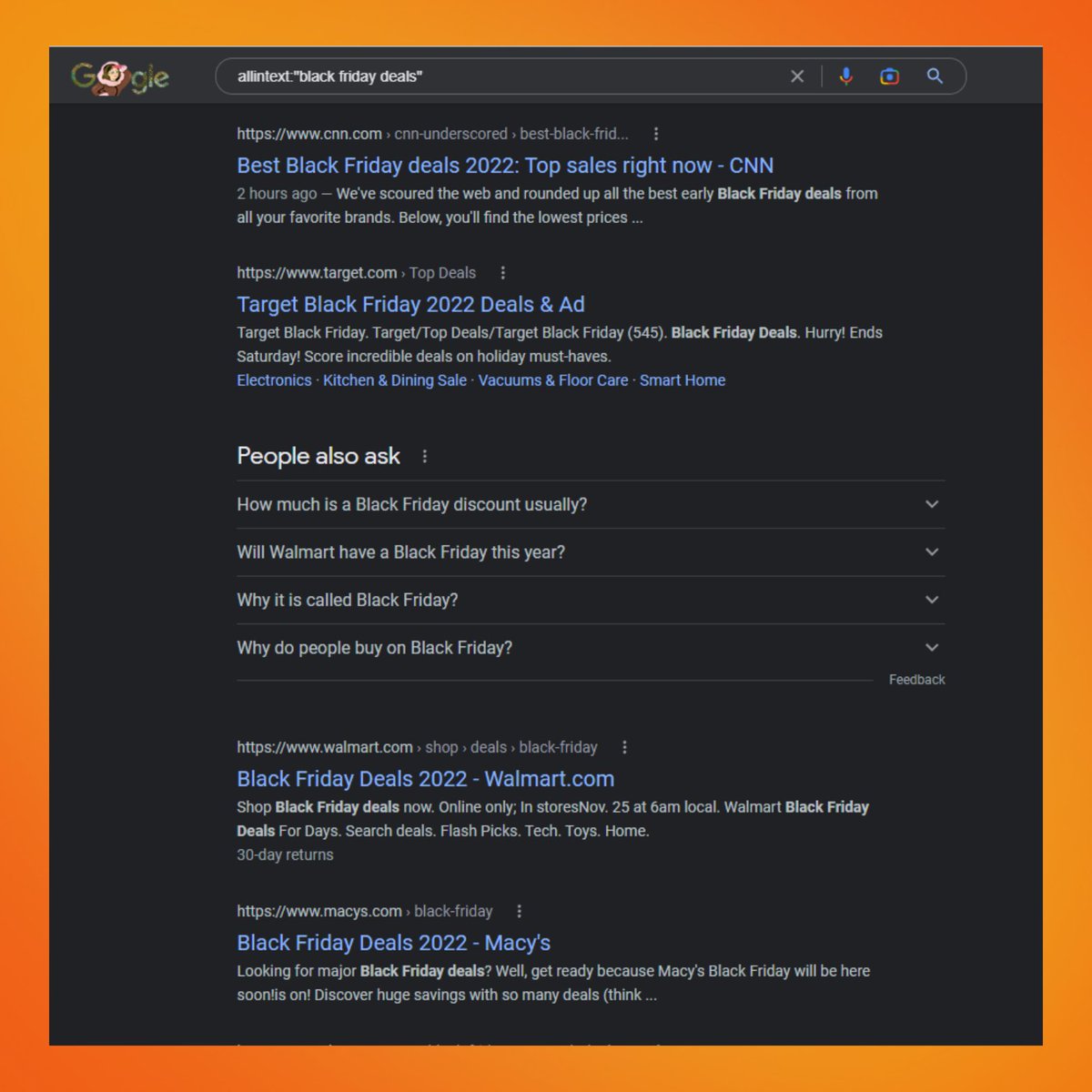Screen dimensions: 1092x1092
Task: Click the macys.com black-friday breadcrumb
Action: (364, 911)
